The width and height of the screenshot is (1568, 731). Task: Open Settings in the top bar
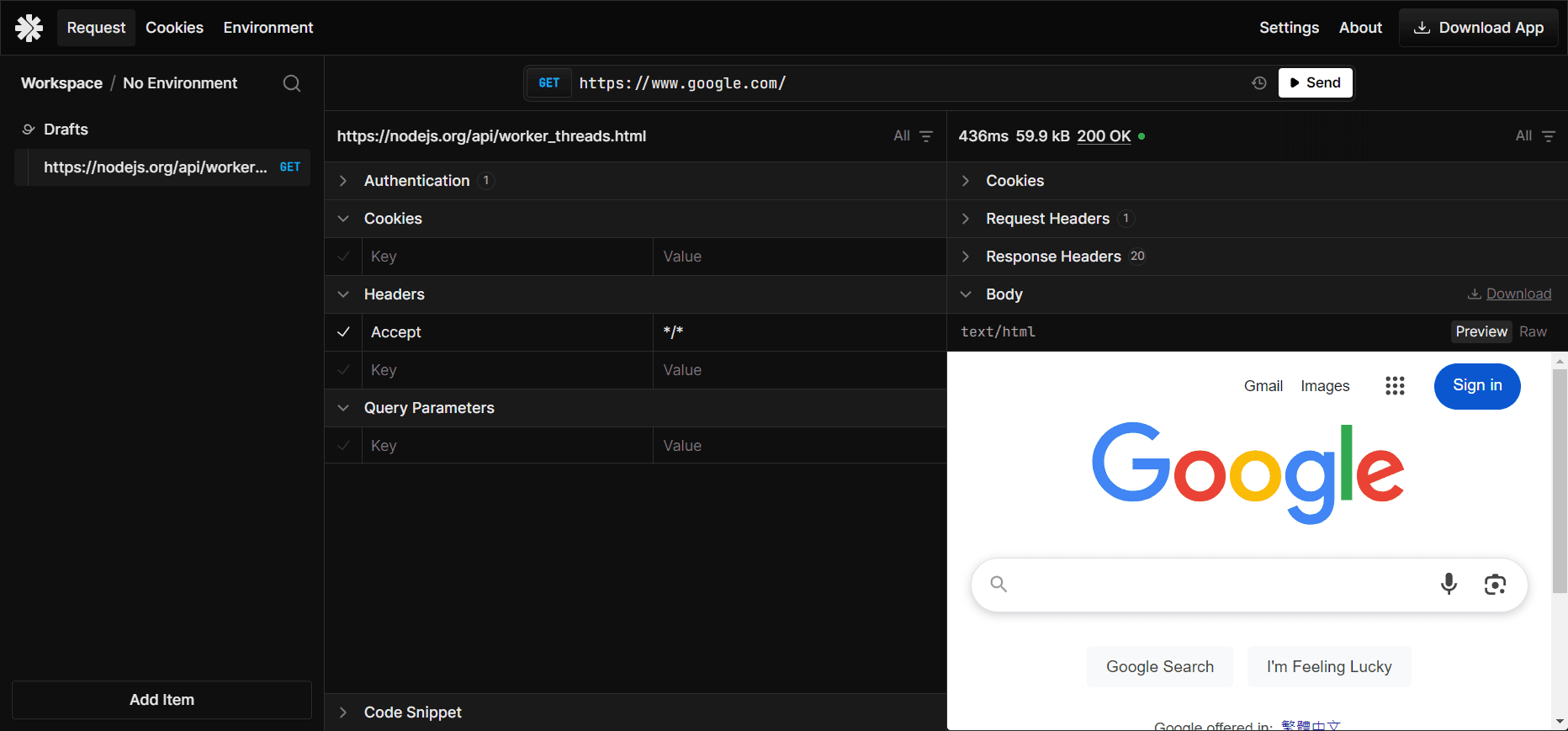pos(1289,28)
